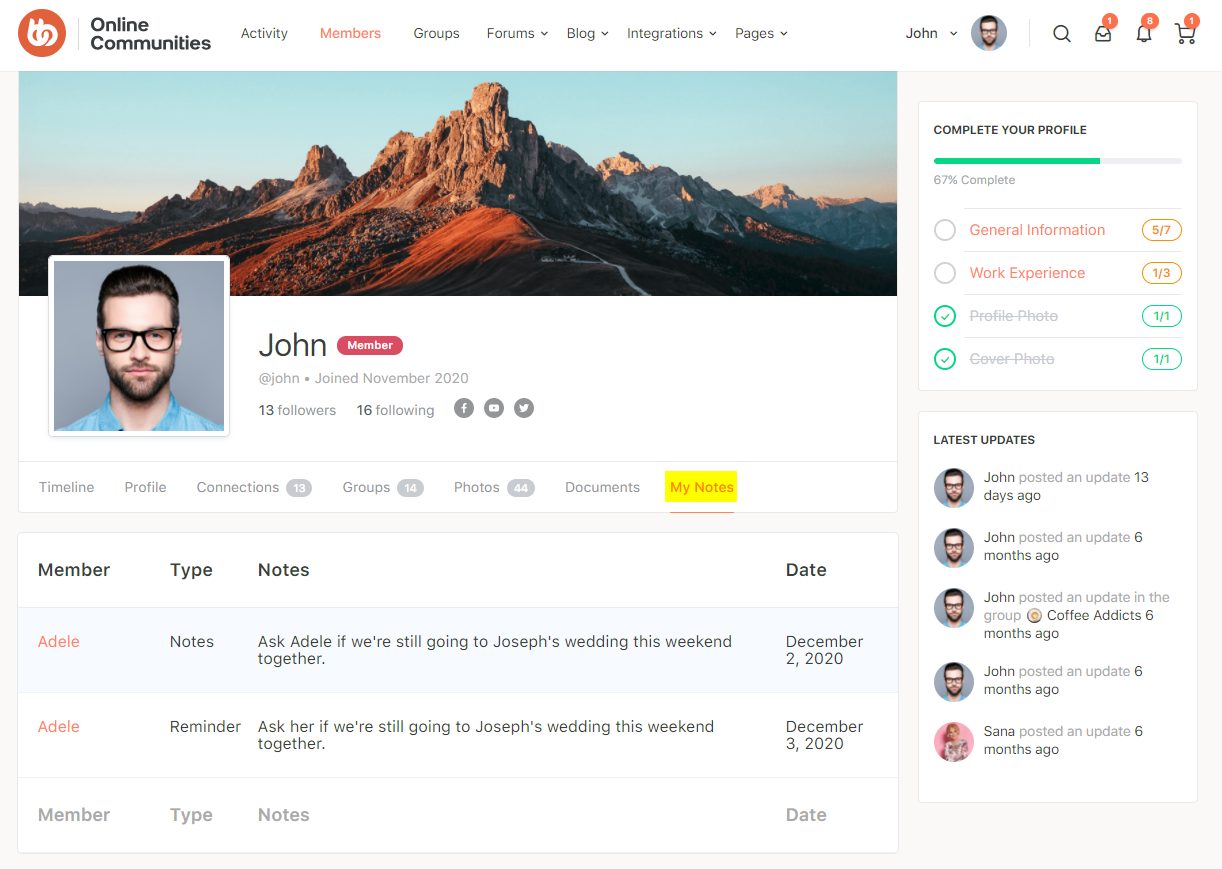The width and height of the screenshot is (1222, 869).
Task: Open the notifications bell icon
Action: point(1144,34)
